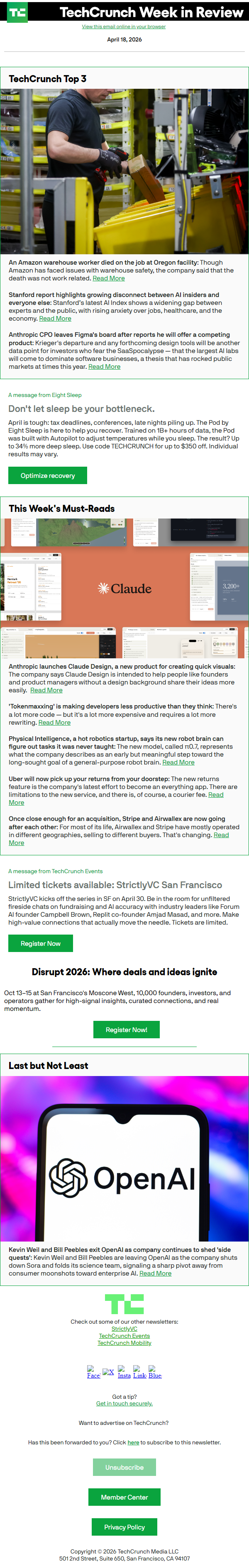Click the Unsubscribe button
The height and width of the screenshot is (1568, 249).
point(124,1468)
